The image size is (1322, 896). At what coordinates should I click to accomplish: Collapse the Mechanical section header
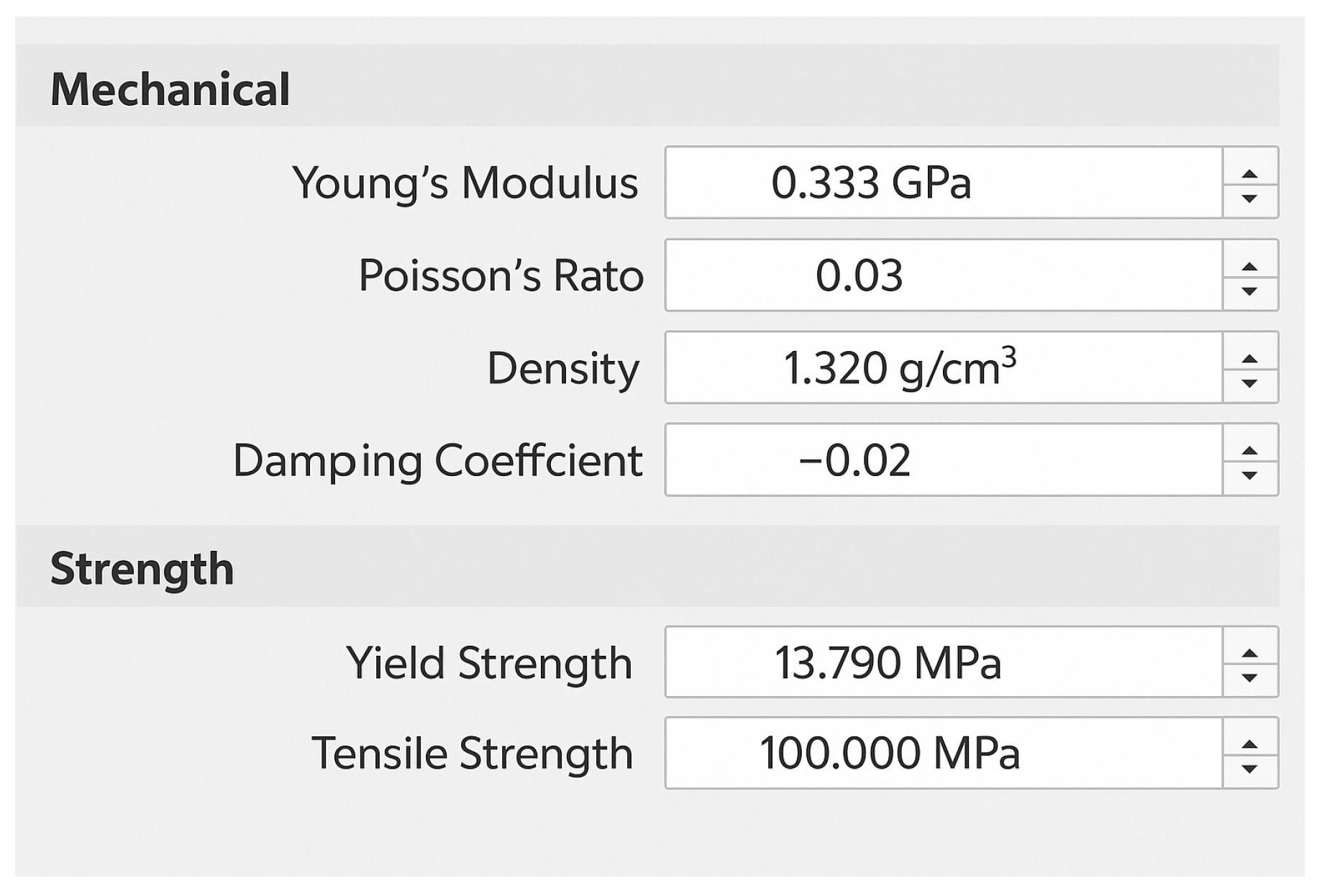point(170,90)
